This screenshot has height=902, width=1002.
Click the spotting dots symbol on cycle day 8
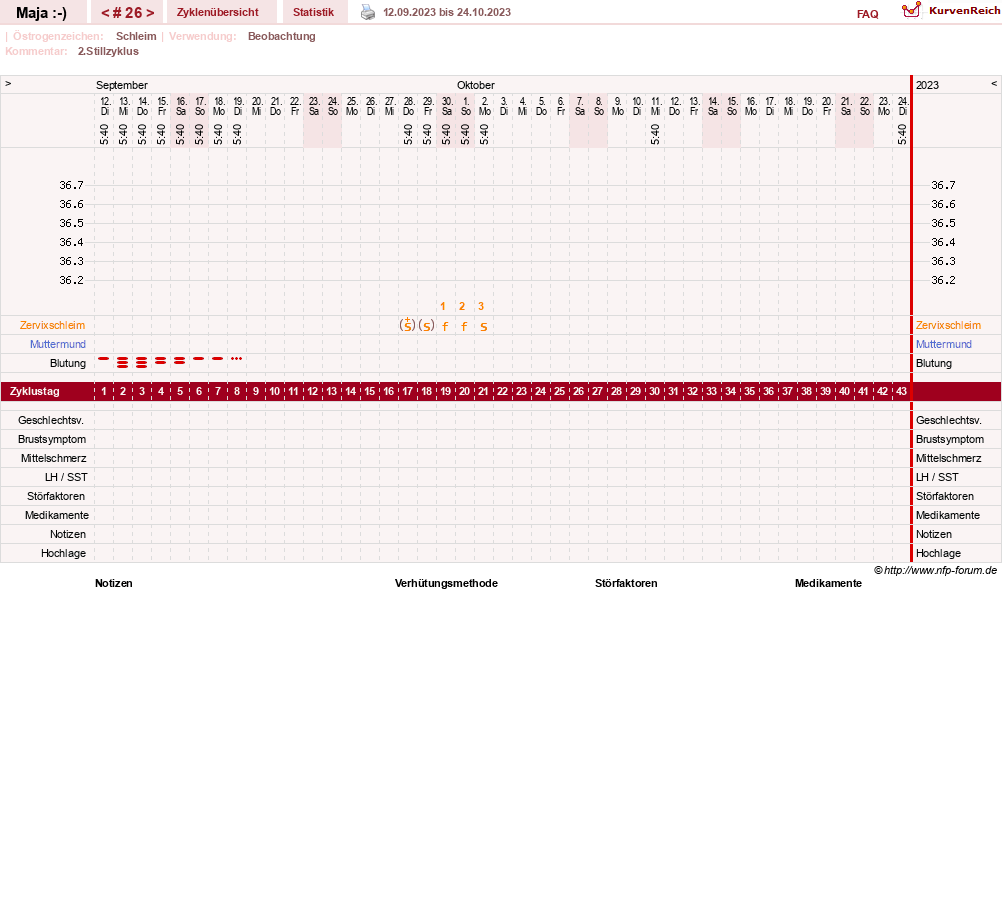tap(236, 358)
